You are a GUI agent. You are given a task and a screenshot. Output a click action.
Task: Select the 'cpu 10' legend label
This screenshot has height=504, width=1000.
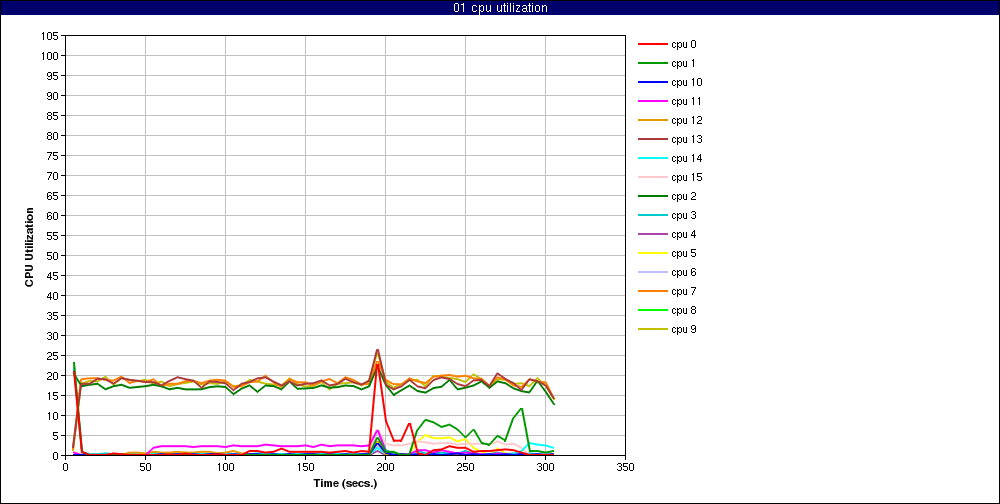[x=686, y=82]
